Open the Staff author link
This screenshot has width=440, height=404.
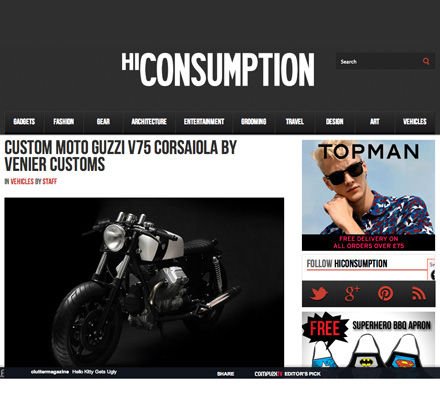pos(50,181)
